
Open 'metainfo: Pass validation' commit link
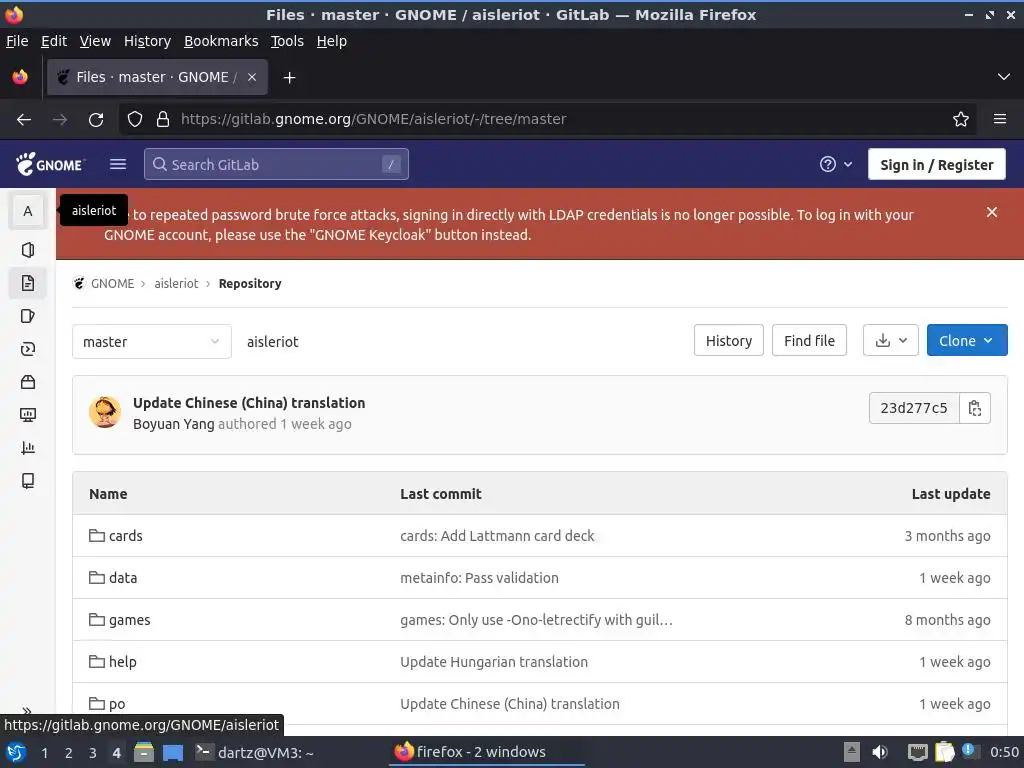coord(479,578)
